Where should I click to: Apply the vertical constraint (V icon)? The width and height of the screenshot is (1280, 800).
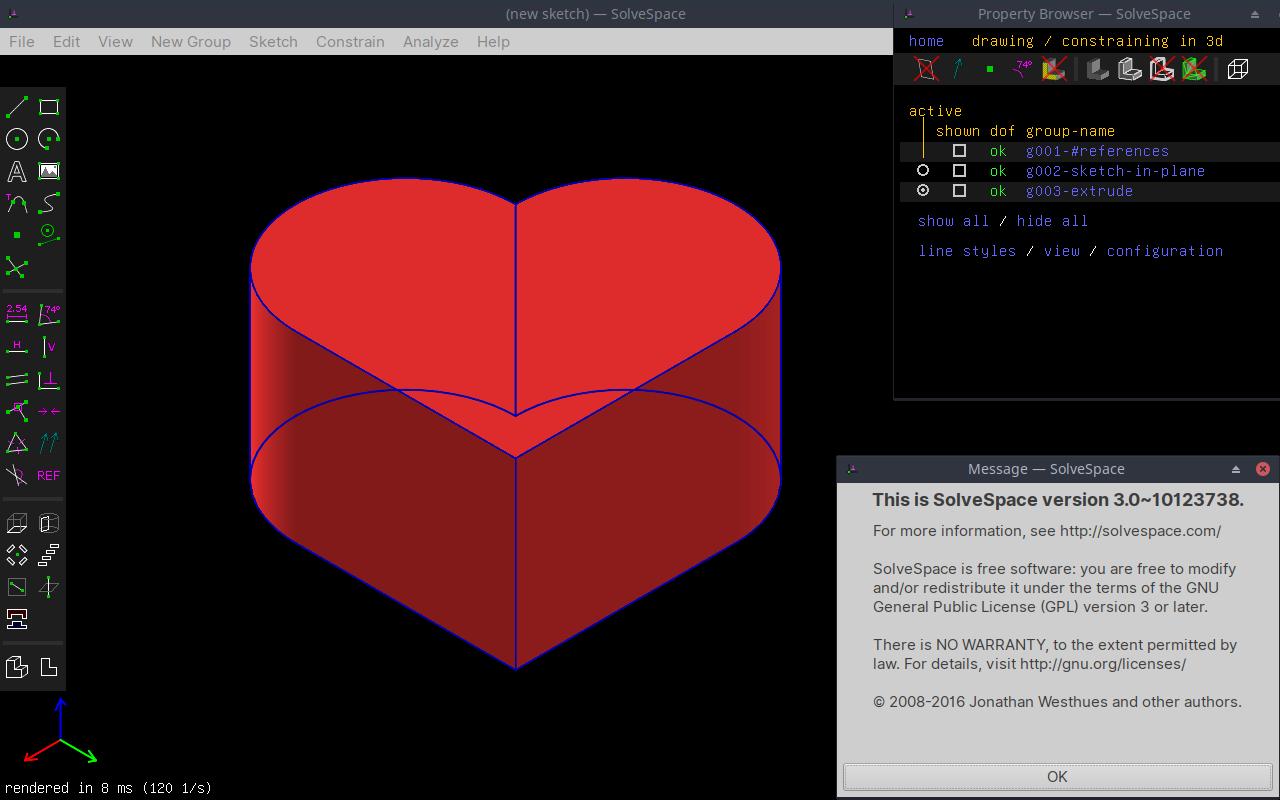tap(49, 347)
